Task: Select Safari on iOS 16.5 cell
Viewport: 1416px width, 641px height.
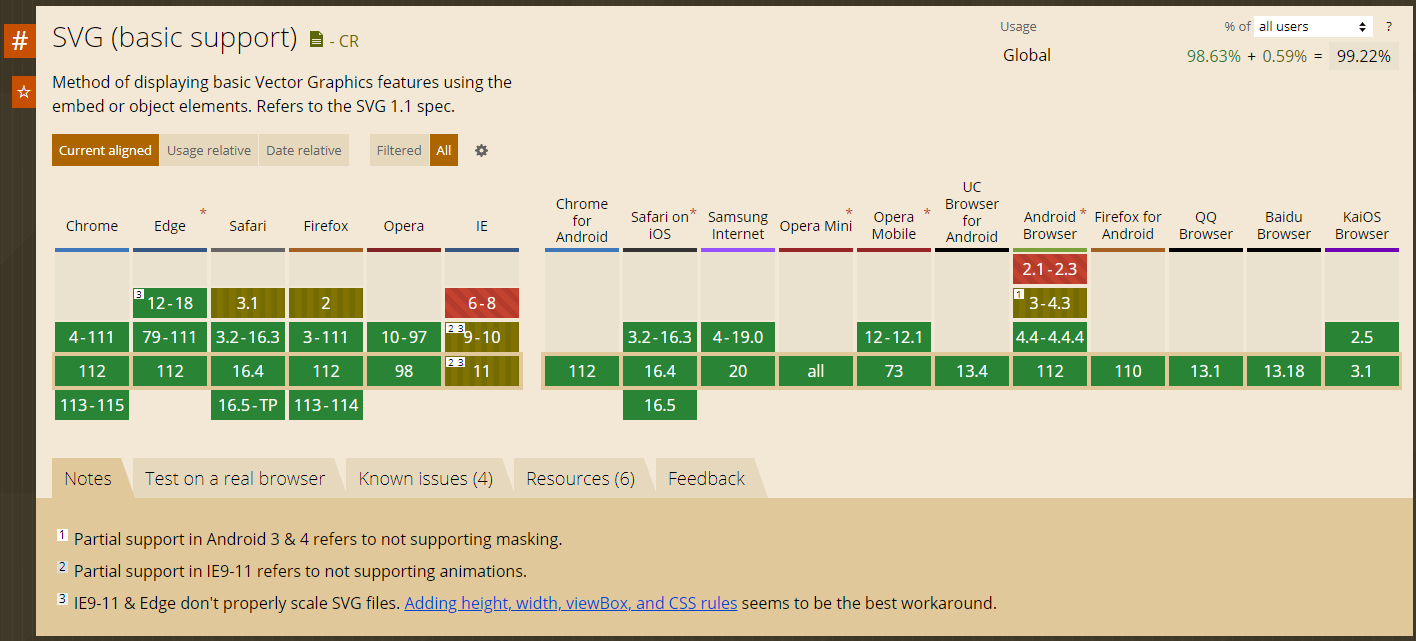Action: pos(660,405)
